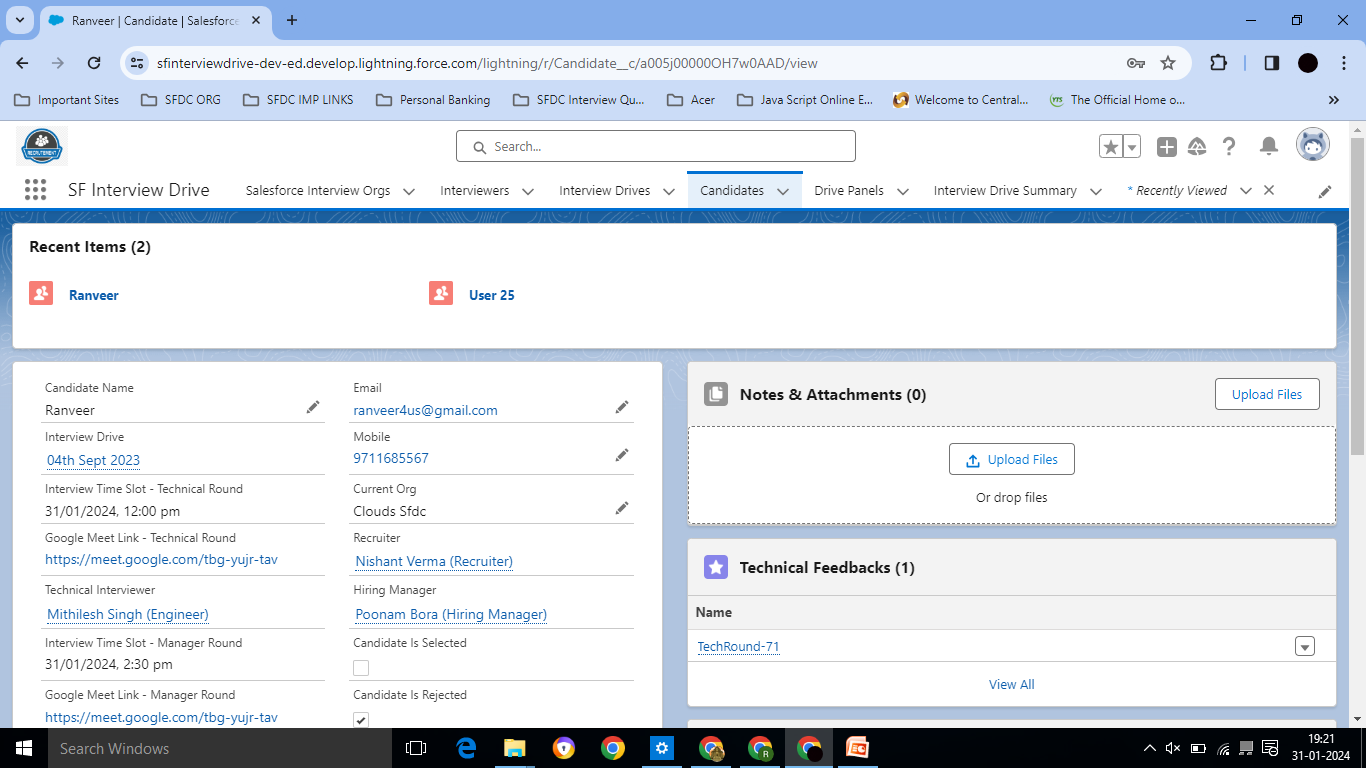Screen dimensions: 1366x768
Task: Click the Upload Files header button
Action: click(x=1267, y=394)
